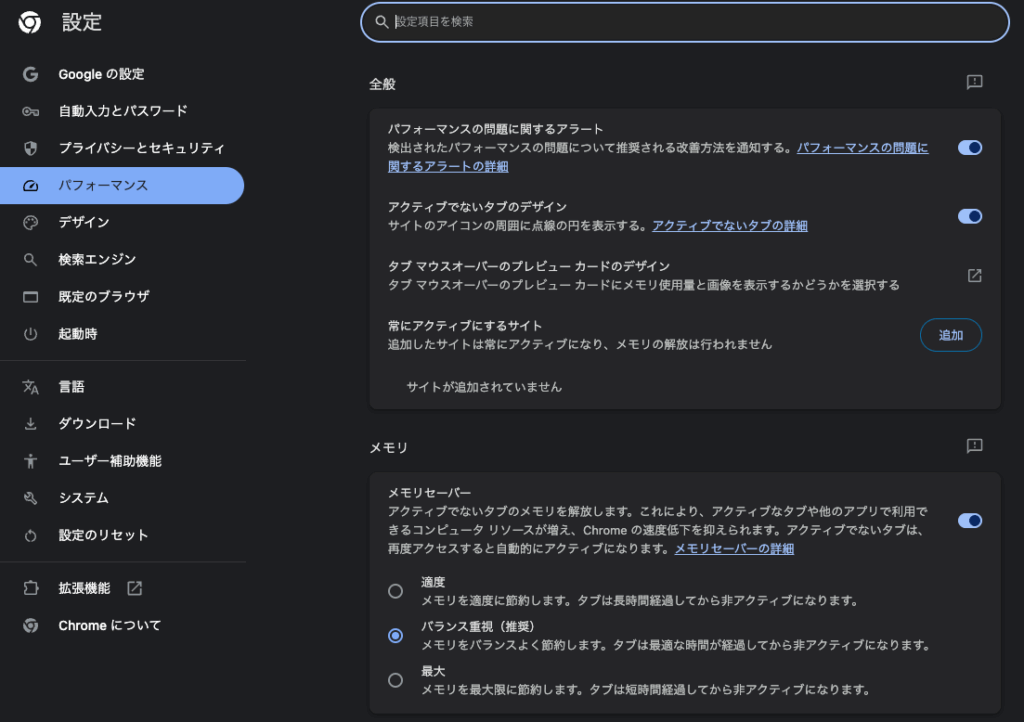Turn off アクティブでないタブのデザイン toggle
This screenshot has height=722, width=1024.
coord(970,216)
